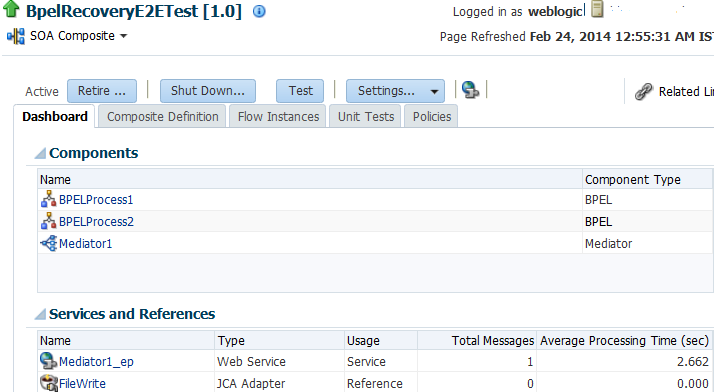Image resolution: width=714 pixels, height=392 pixels.
Task: Click the Usage column header
Action: pos(381,341)
